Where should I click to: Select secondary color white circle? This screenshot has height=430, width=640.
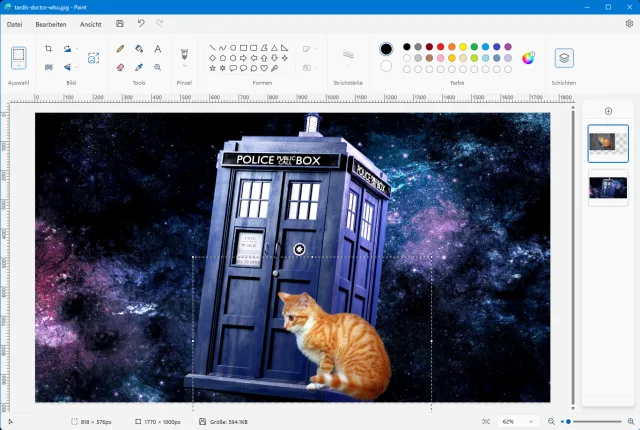[x=386, y=66]
